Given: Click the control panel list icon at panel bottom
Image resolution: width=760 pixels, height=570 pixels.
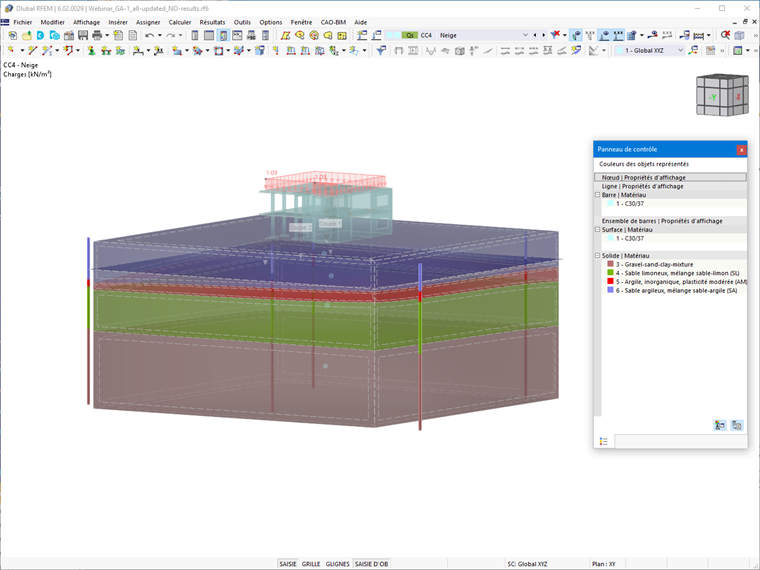Looking at the screenshot, I should [x=603, y=441].
